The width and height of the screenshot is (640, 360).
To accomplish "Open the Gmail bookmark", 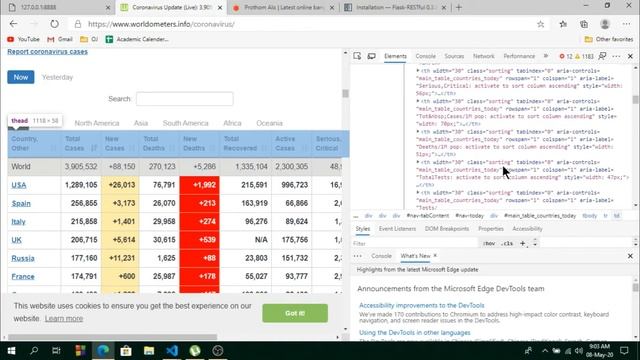I will 60,39.
